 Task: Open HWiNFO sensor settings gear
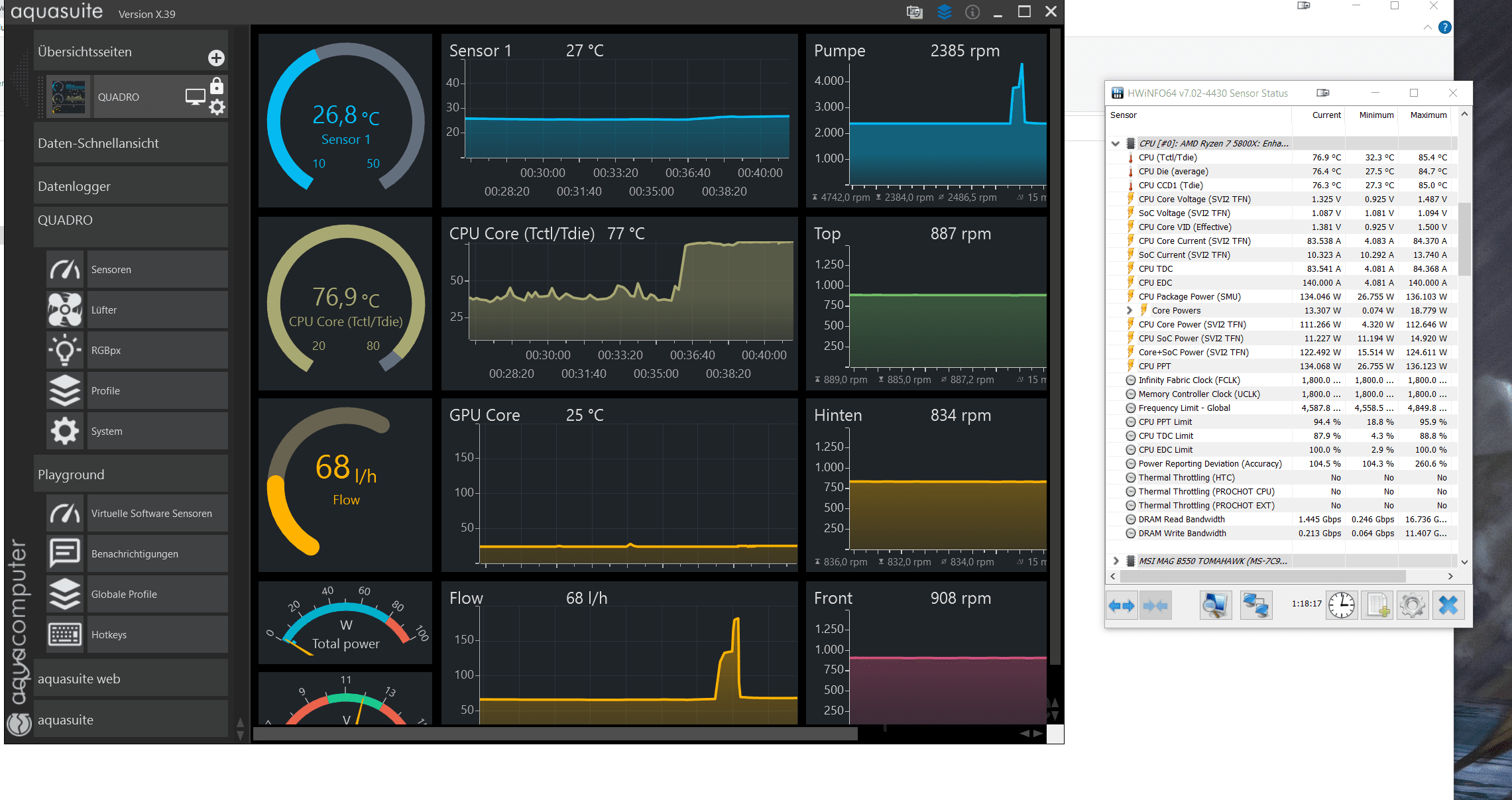tap(1413, 605)
